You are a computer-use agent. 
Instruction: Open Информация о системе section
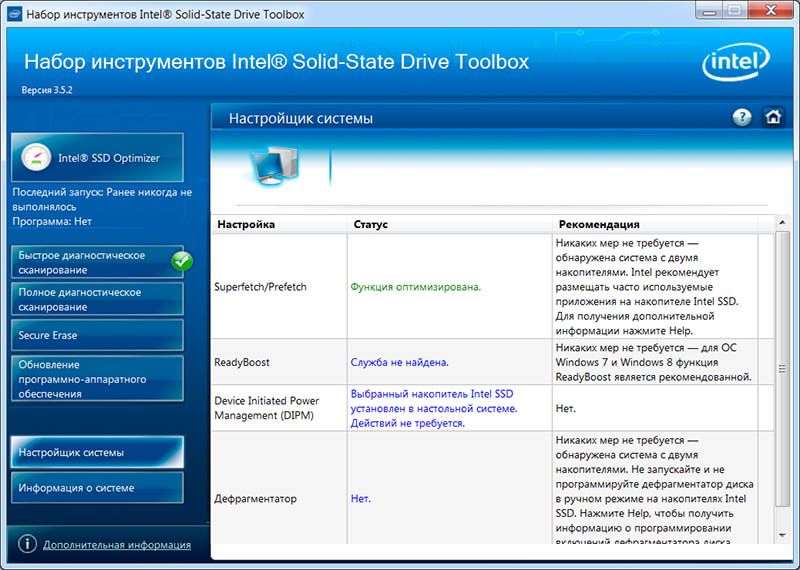click(x=97, y=488)
